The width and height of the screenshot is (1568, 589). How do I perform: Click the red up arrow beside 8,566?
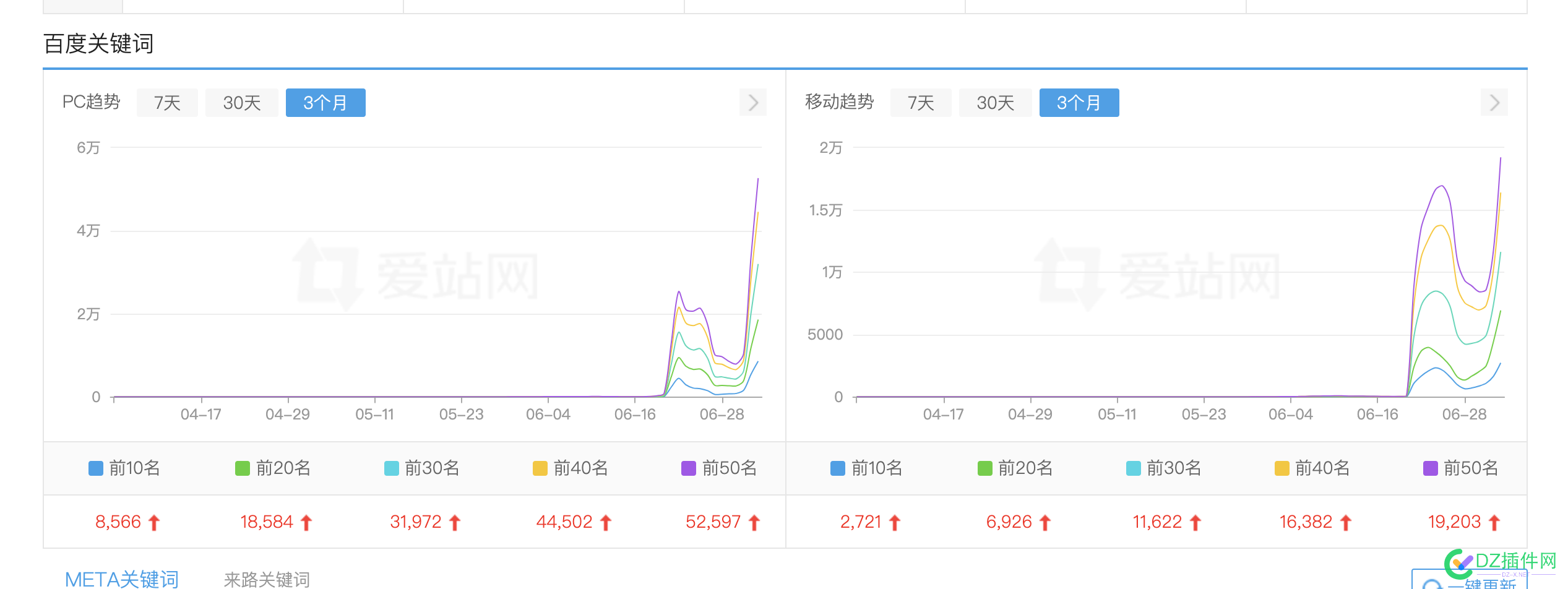click(x=154, y=523)
